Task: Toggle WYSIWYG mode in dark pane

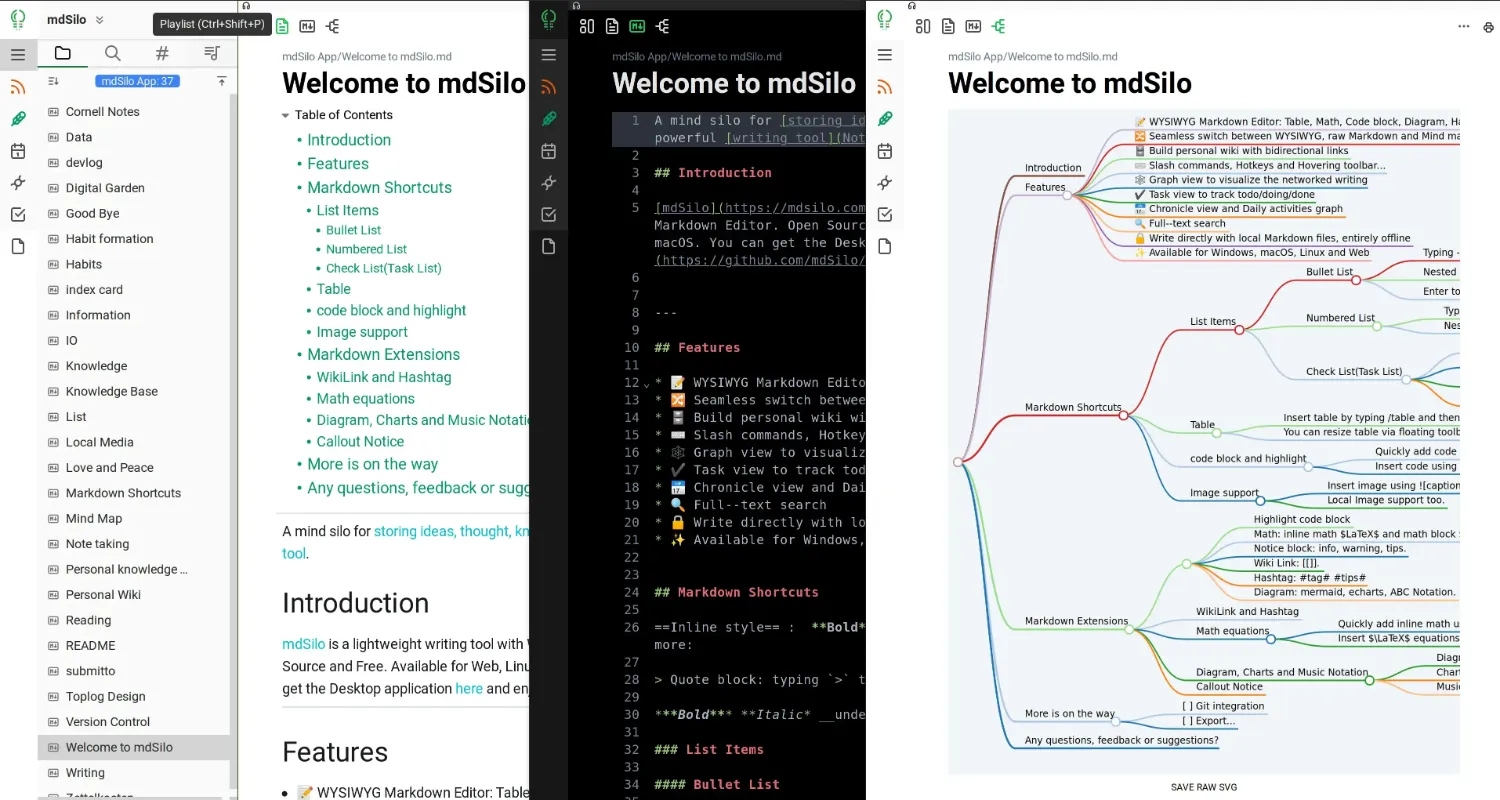Action: 612,27
